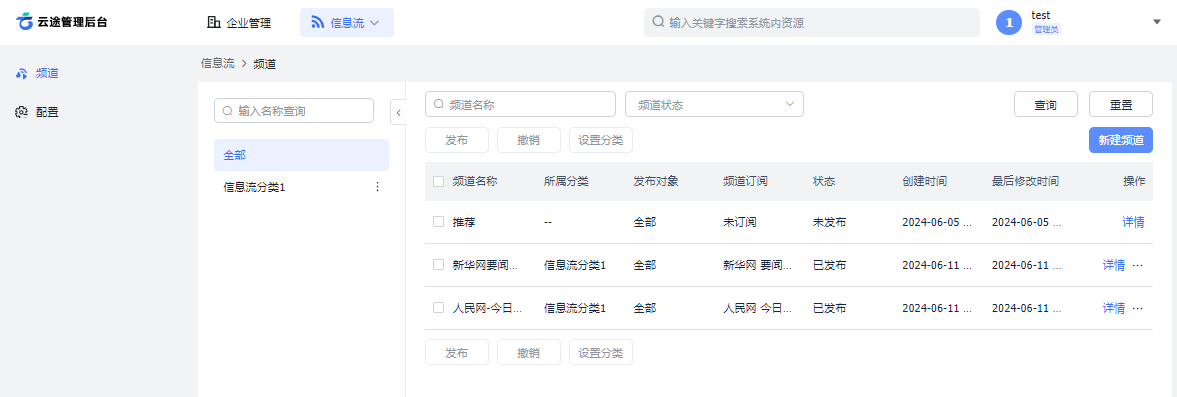Click the top 发布 button

(x=456, y=140)
